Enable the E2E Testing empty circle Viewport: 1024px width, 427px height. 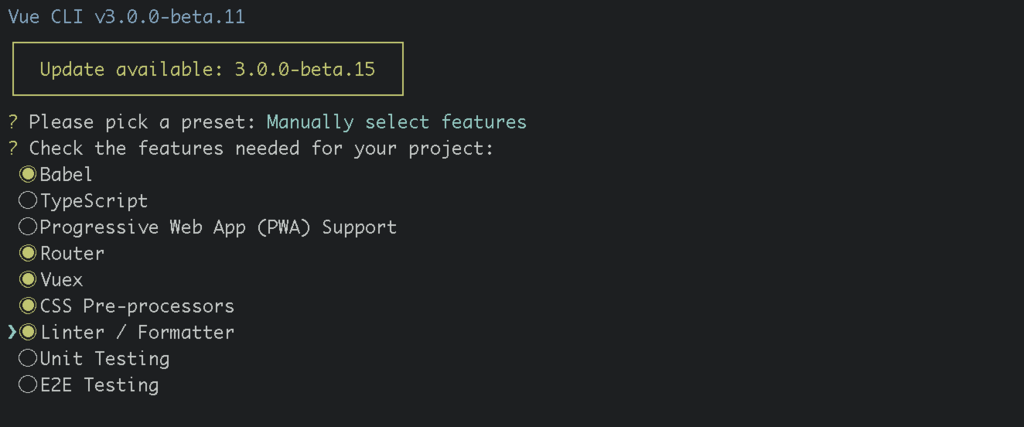coord(27,385)
